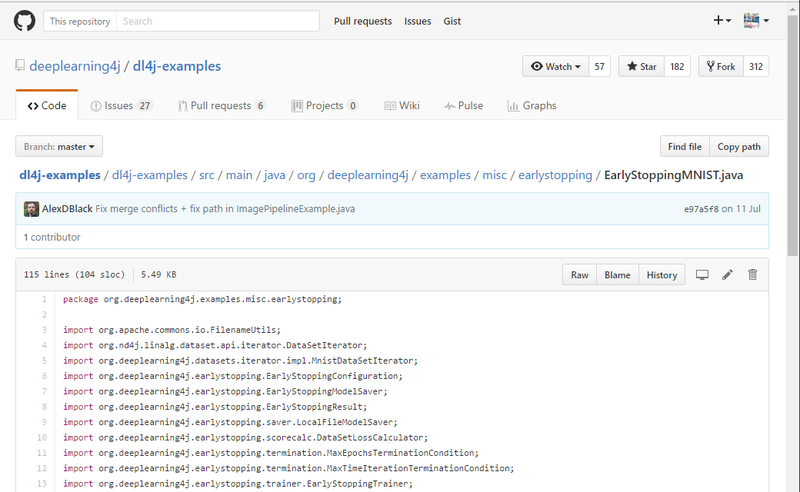The image size is (800, 492).
Task: Click AlexDBlack's avatar thumbnail
Action: 31,209
